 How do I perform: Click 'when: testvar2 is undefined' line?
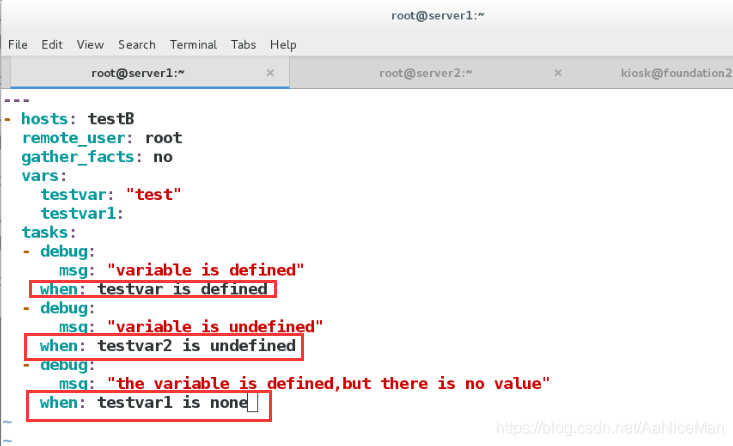pyautogui.click(x=167, y=346)
